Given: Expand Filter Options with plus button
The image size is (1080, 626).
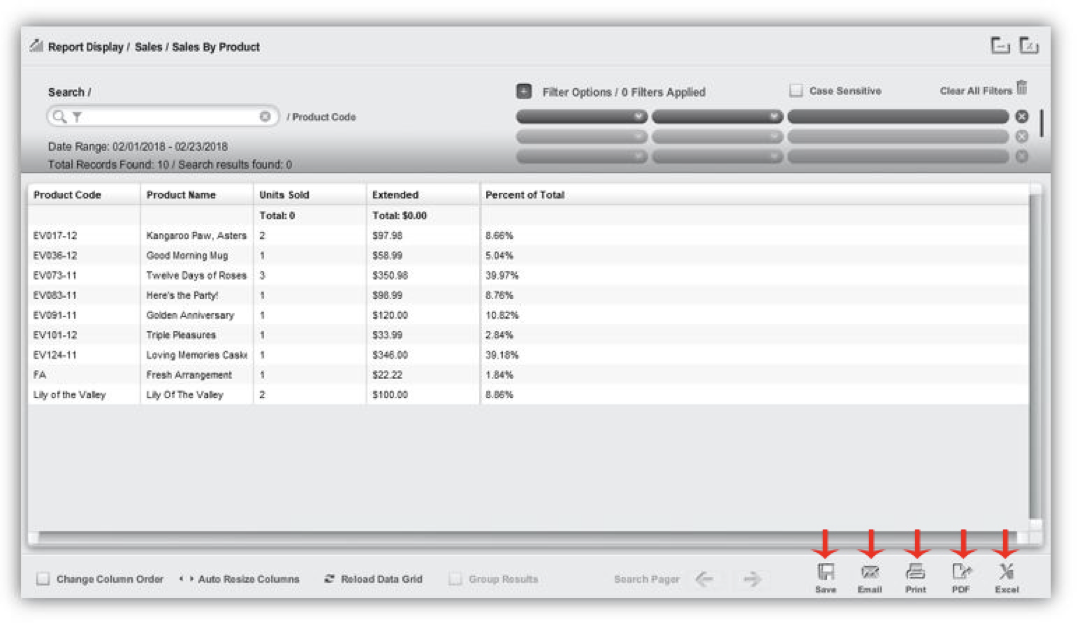Looking at the screenshot, I should tap(524, 91).
